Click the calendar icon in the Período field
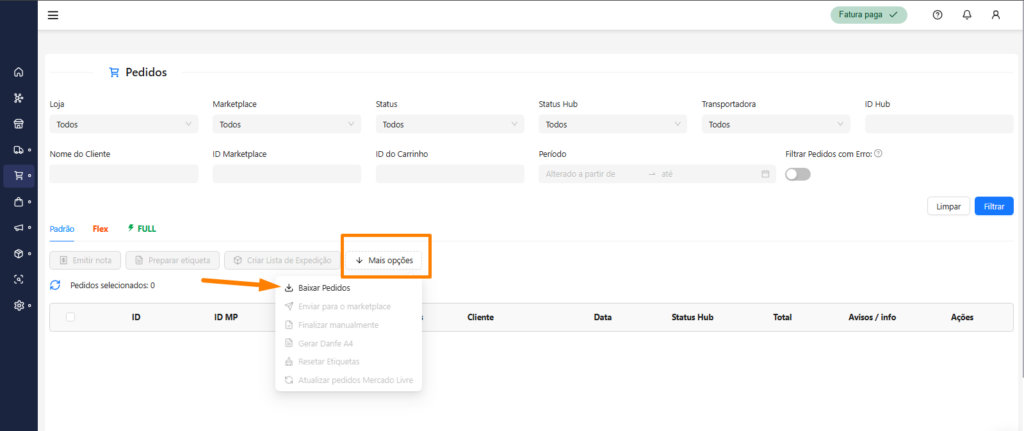Image resolution: width=1024 pixels, height=431 pixels. point(765,174)
